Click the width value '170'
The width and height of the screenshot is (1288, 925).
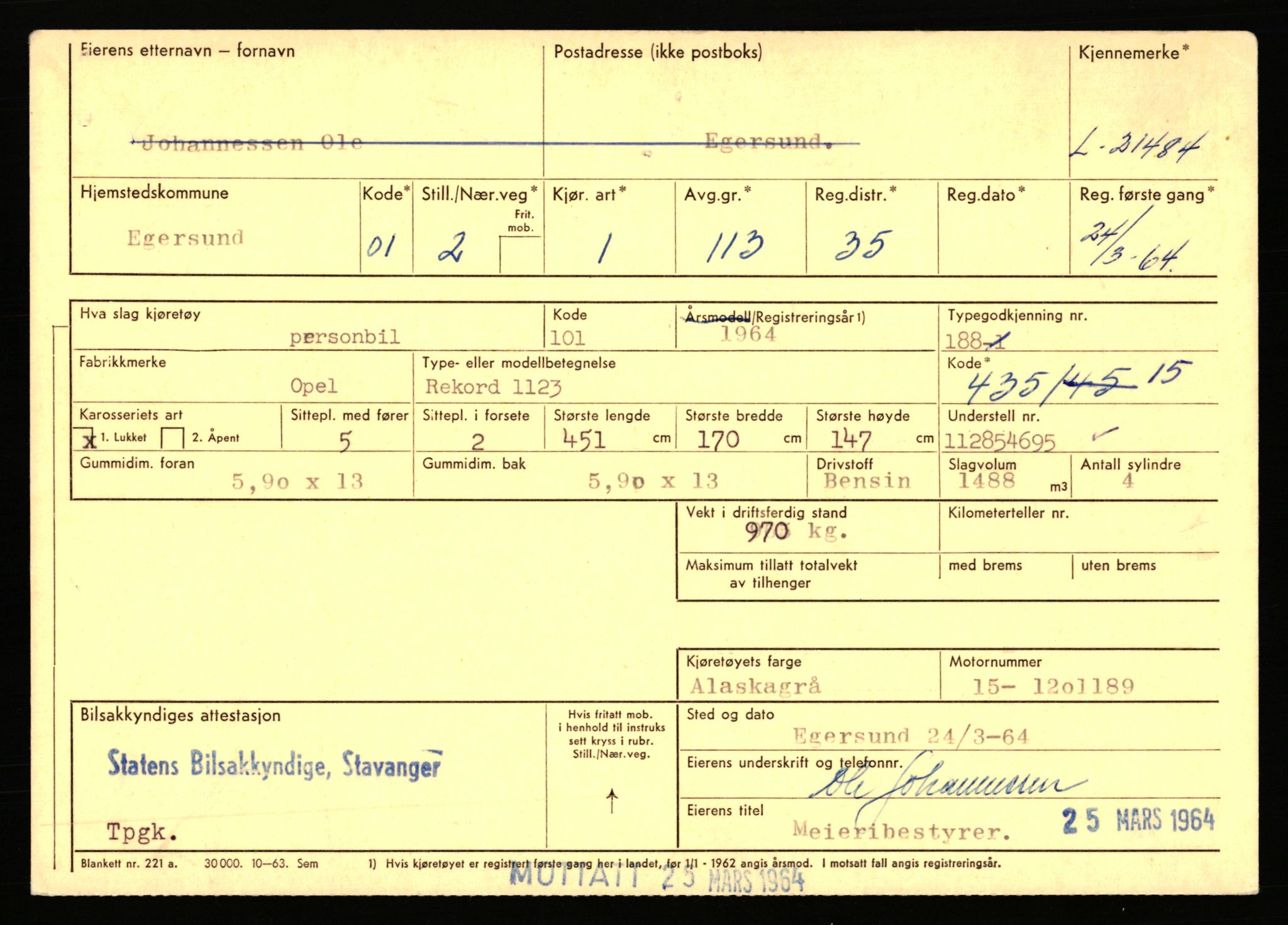tap(718, 439)
